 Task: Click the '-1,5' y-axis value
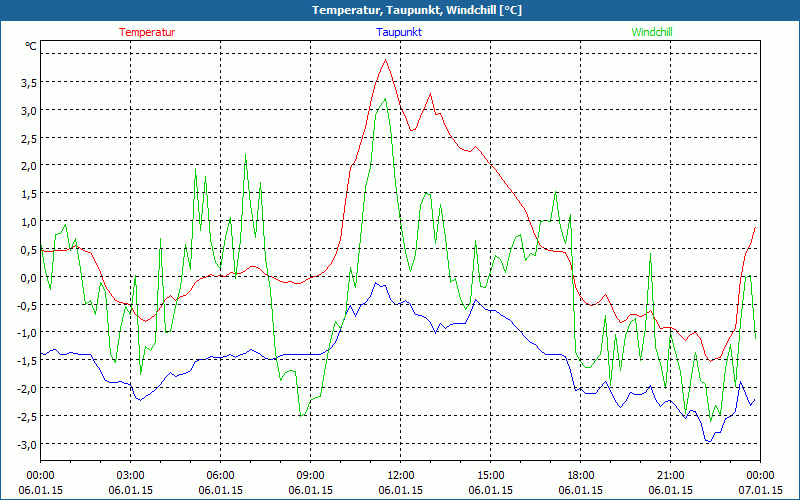(x=27, y=361)
